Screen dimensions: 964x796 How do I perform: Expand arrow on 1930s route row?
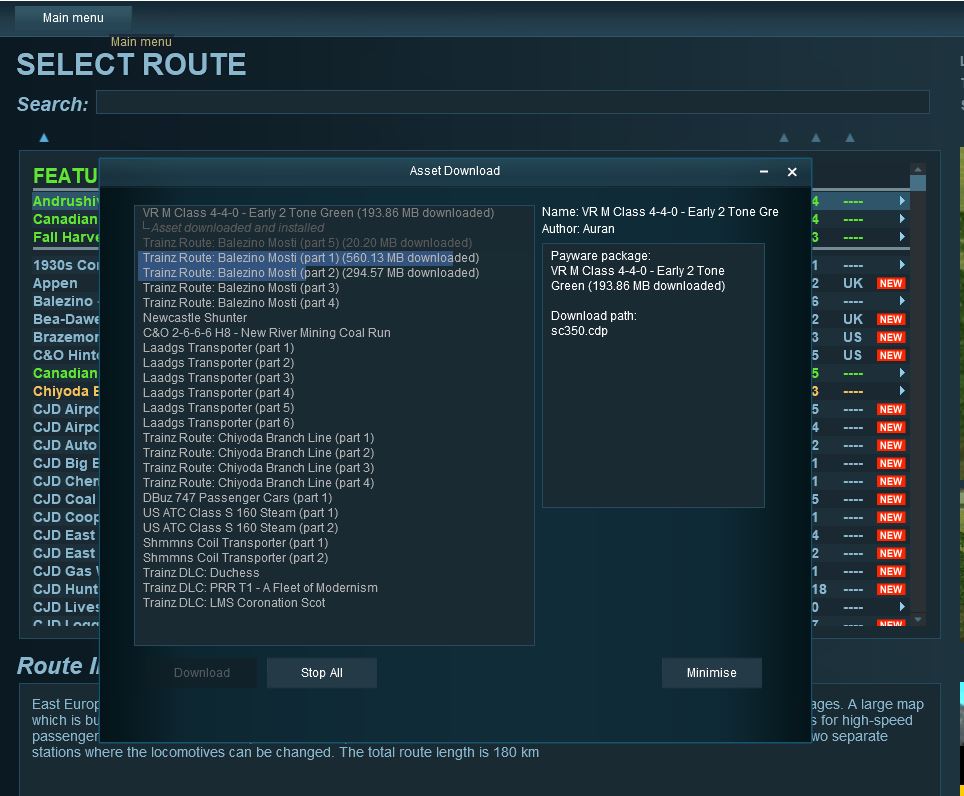click(x=902, y=265)
